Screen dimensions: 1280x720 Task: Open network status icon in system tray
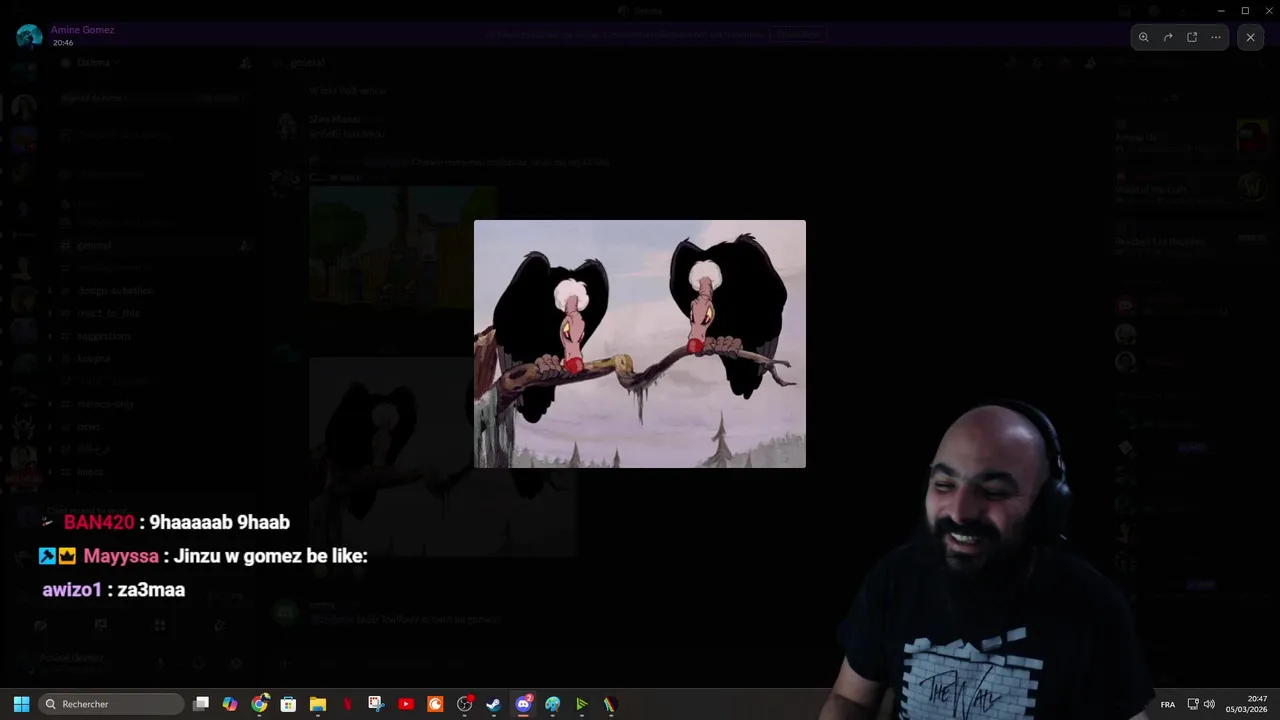(1193, 704)
